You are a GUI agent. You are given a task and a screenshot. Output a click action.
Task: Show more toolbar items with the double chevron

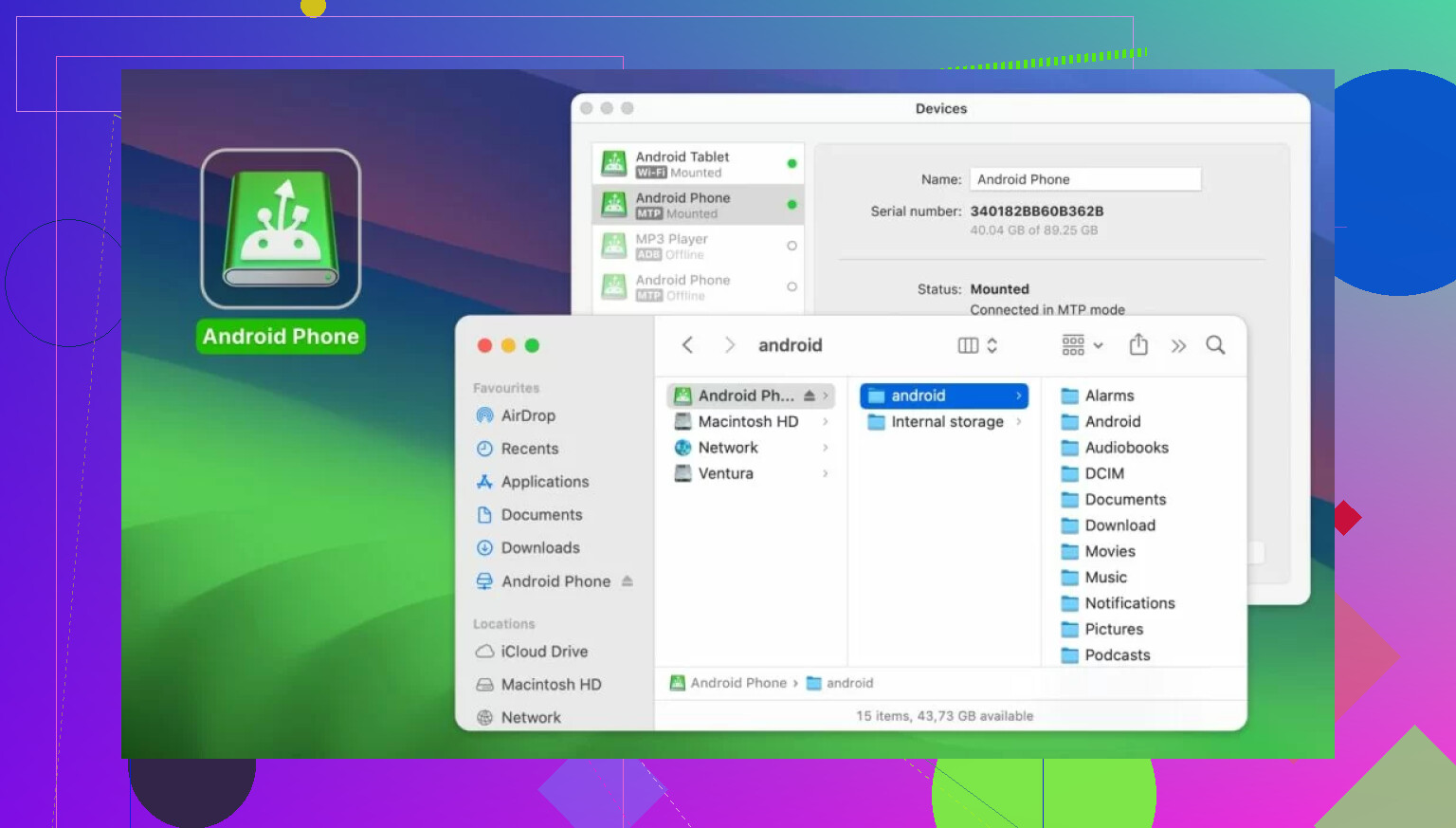point(1178,346)
